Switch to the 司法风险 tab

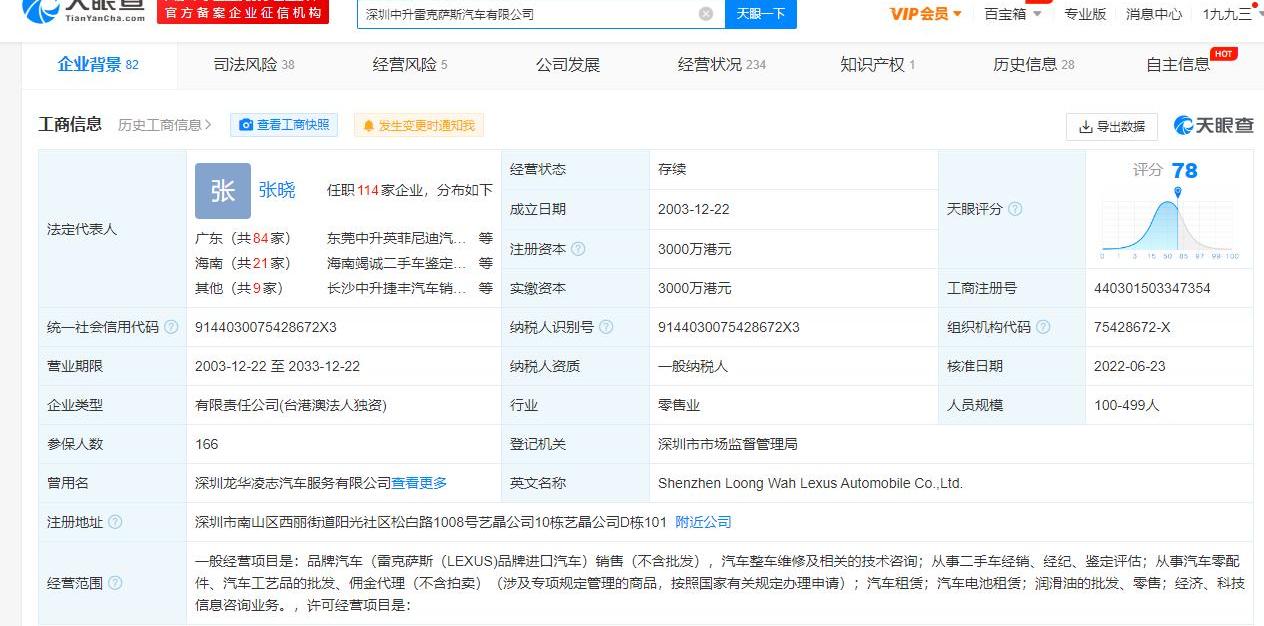pos(254,65)
